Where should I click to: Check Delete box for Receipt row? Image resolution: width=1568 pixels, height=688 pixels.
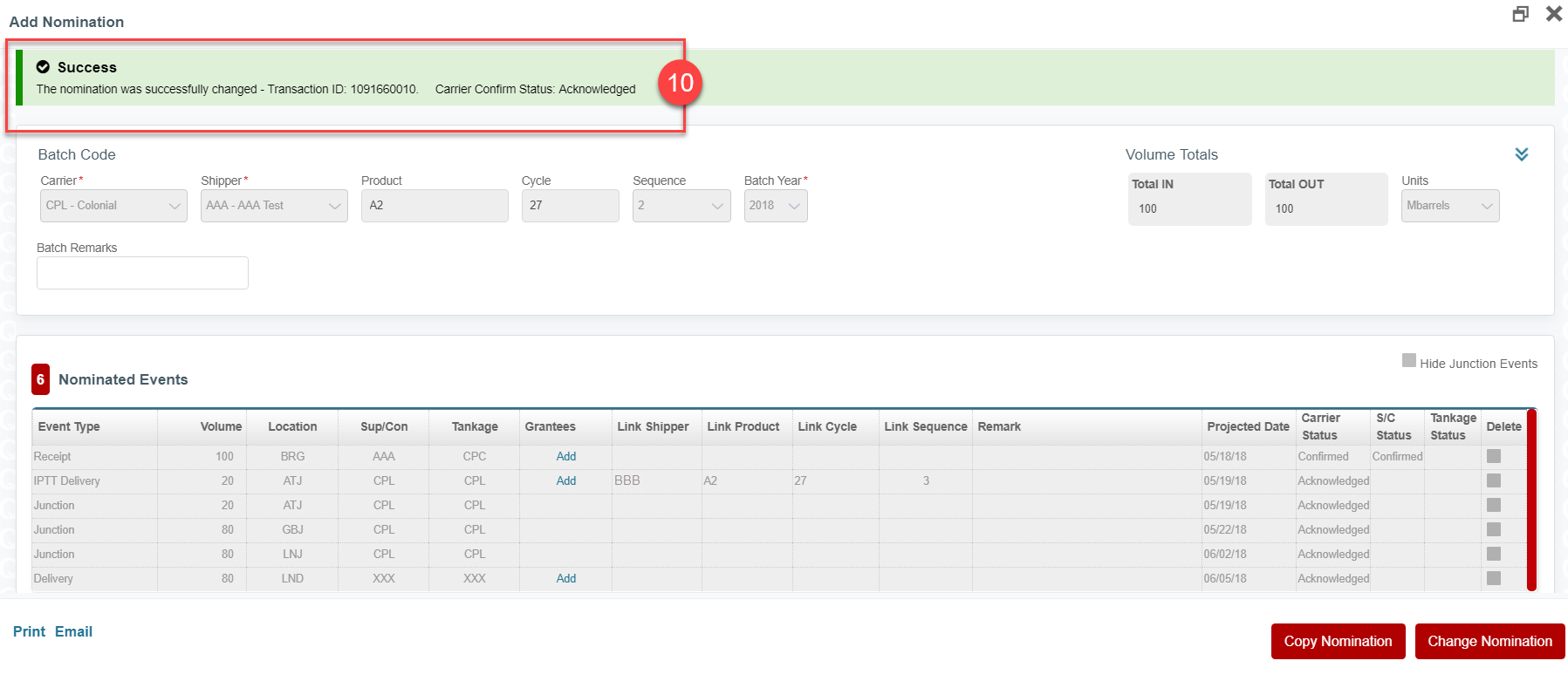[1493, 456]
